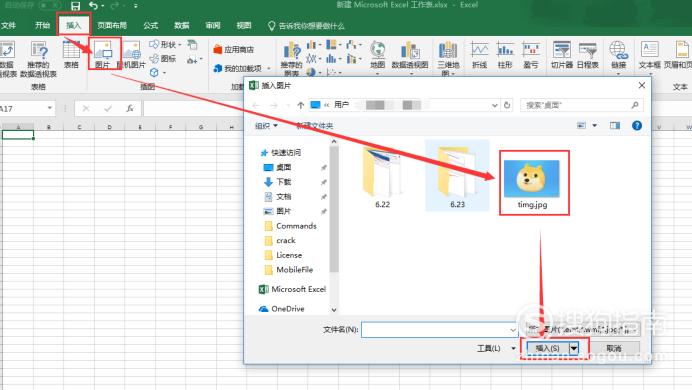Open the File (文件) tab
The width and height of the screenshot is (692, 390).
click(x=8, y=26)
